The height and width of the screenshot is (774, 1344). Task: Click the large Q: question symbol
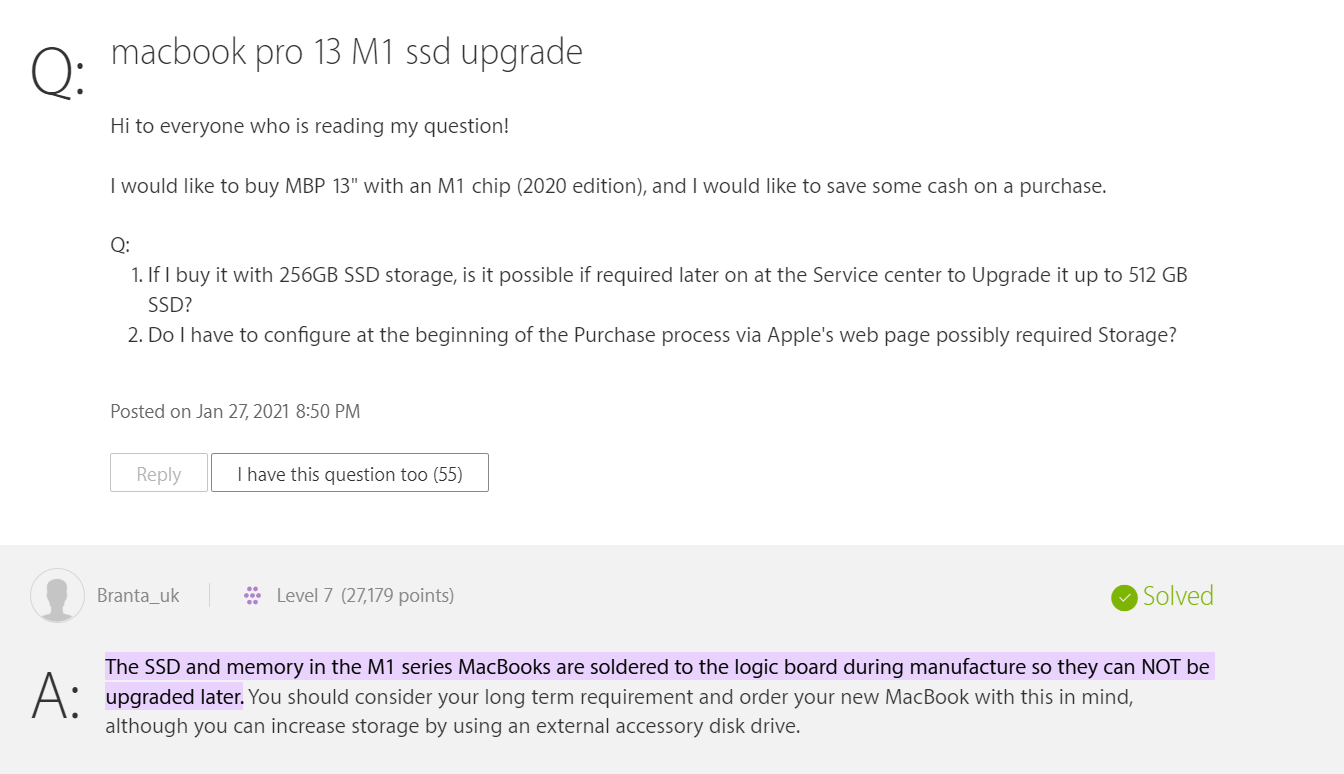click(57, 72)
